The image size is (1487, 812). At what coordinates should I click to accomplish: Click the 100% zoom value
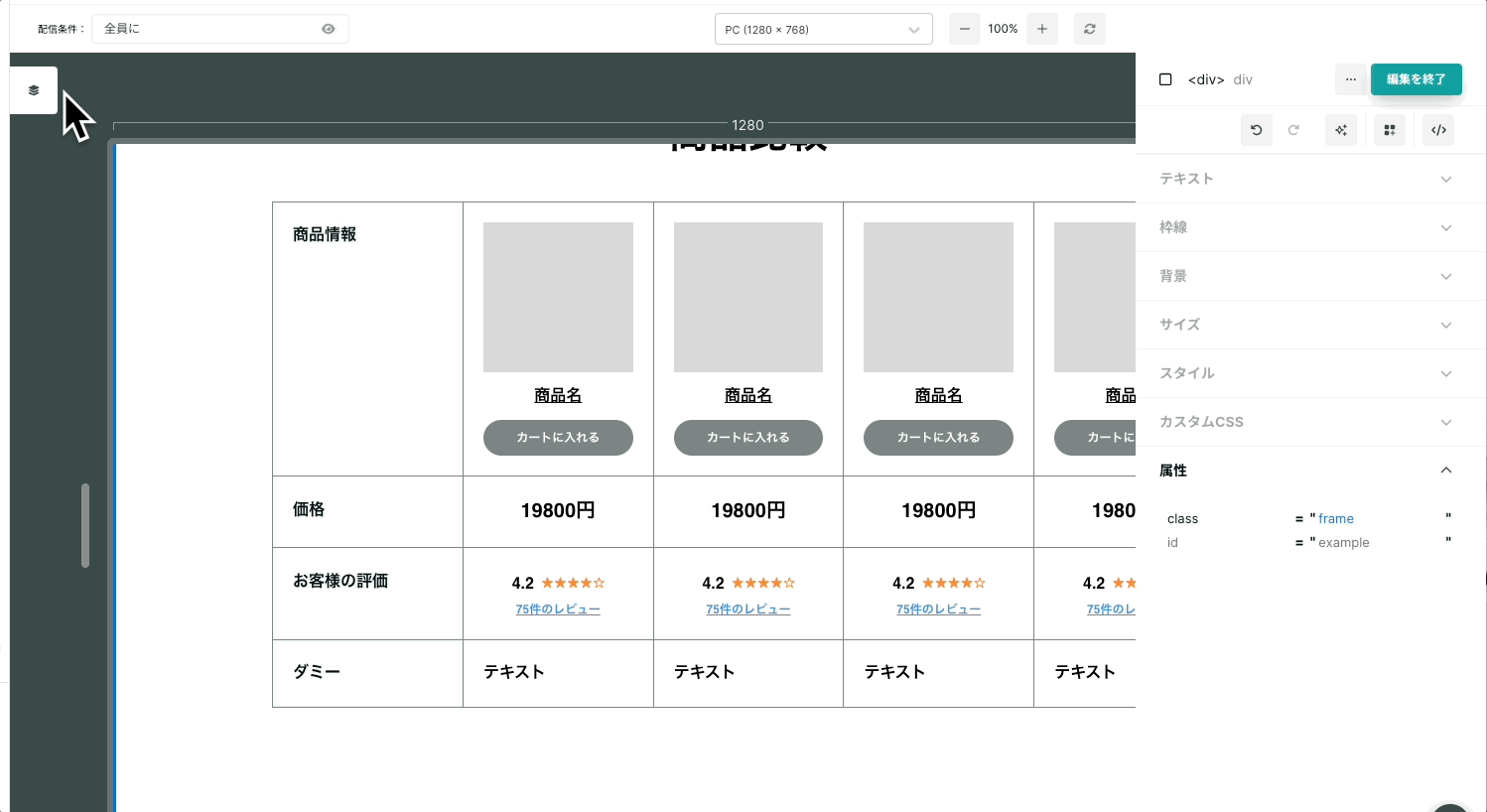click(1003, 29)
